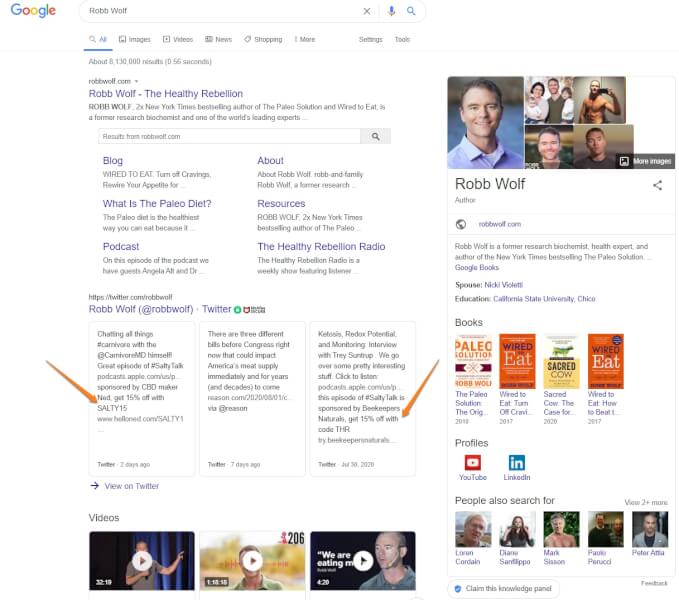Image resolution: width=679 pixels, height=600 pixels.
Task: Clear the search box with the X icon
Action: [x=366, y=11]
